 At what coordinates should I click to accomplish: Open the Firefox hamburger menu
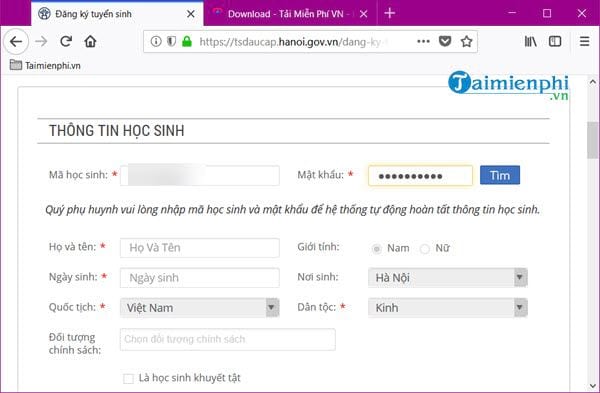point(584,41)
